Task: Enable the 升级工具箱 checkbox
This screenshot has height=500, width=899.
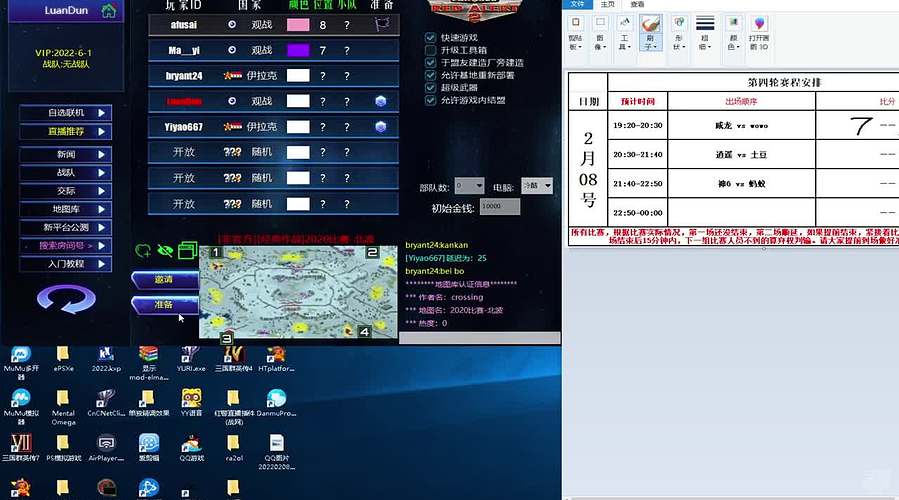Action: point(430,50)
